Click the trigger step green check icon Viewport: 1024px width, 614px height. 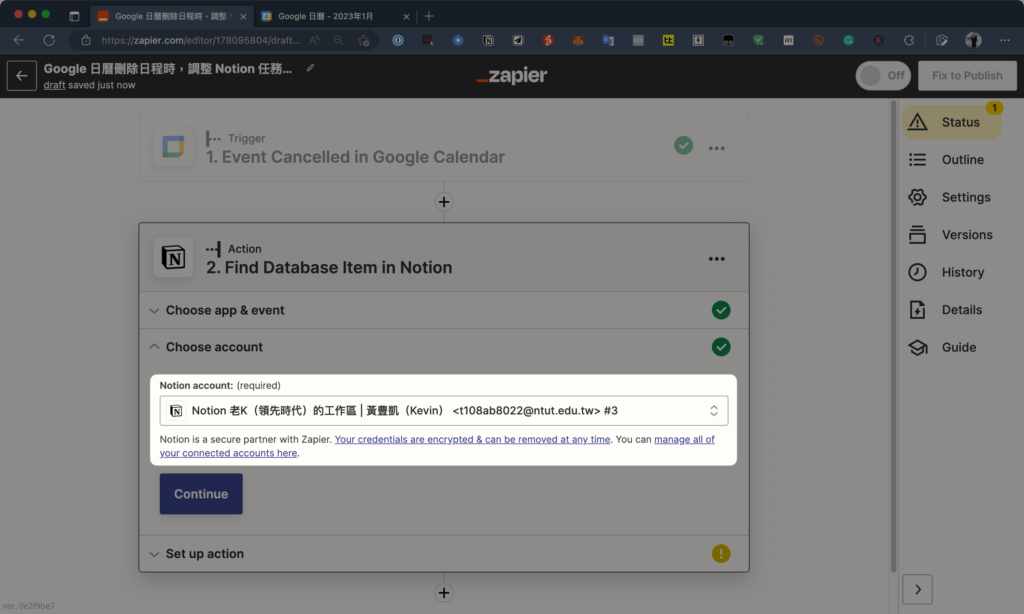click(x=684, y=145)
